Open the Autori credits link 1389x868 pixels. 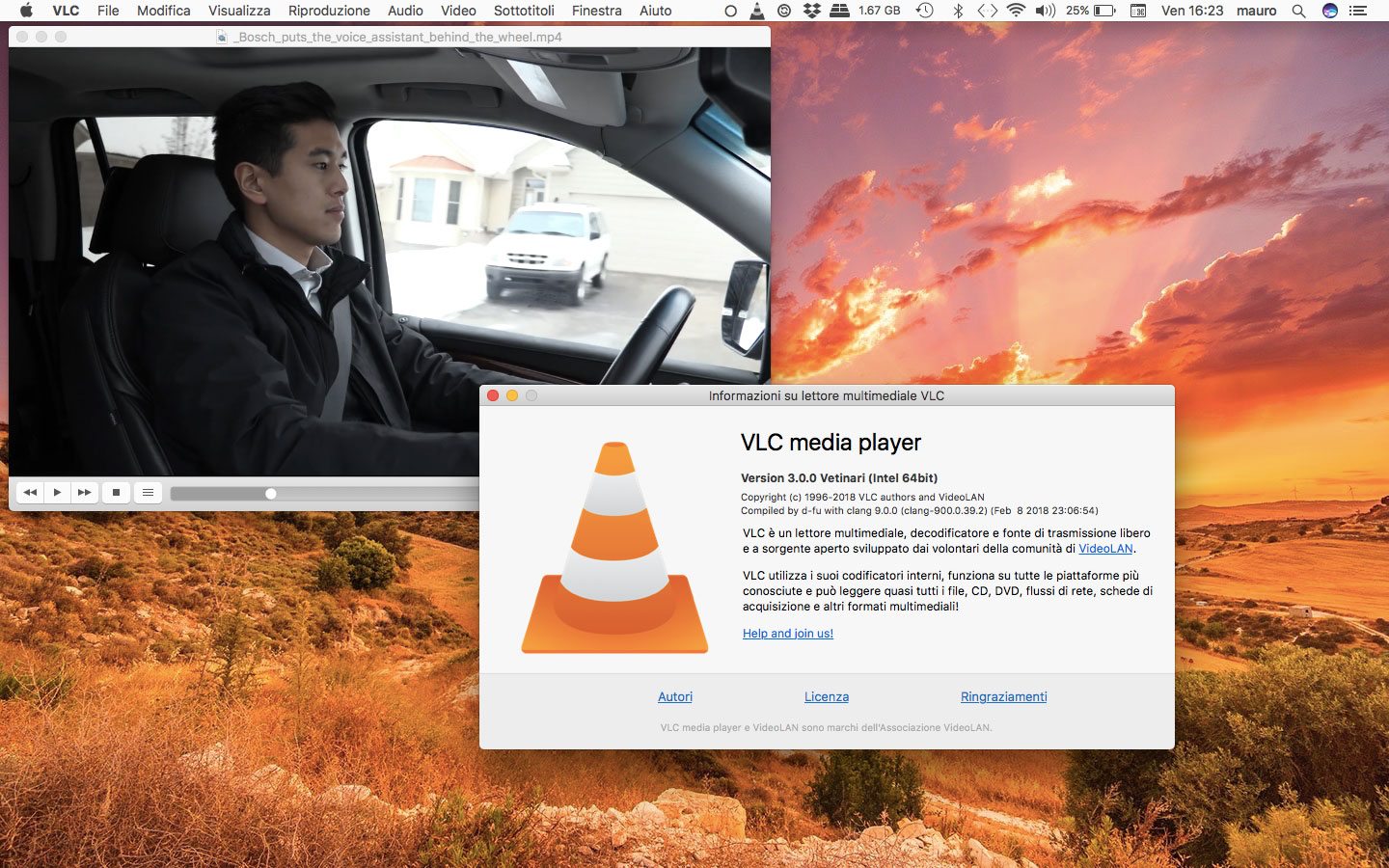pos(675,697)
